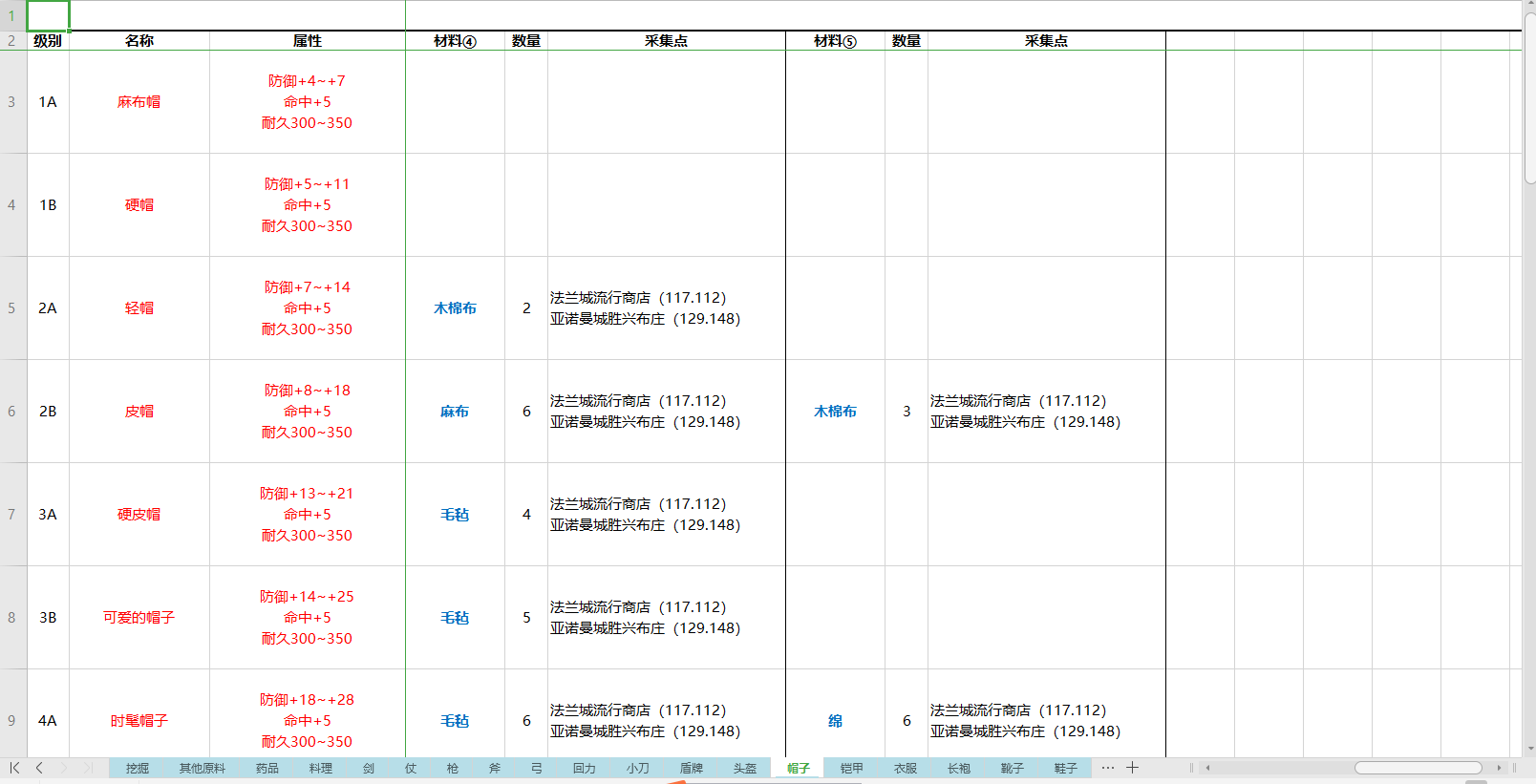Select the 仗 sheet tab

(411, 768)
